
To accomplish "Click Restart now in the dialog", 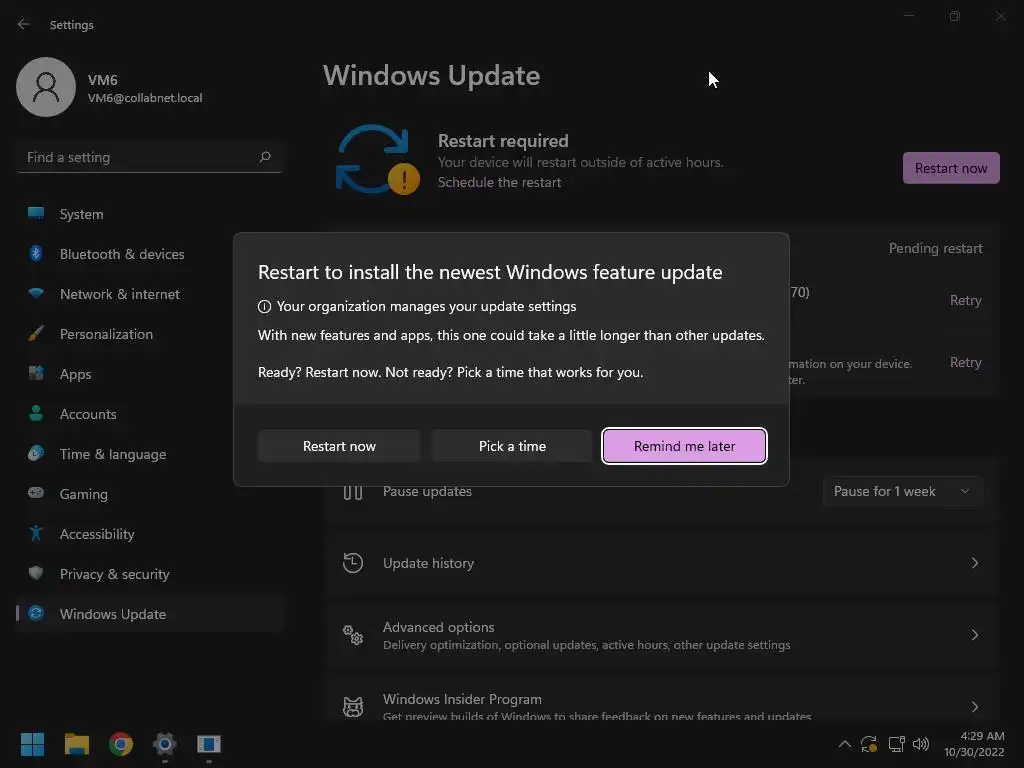I will point(339,446).
